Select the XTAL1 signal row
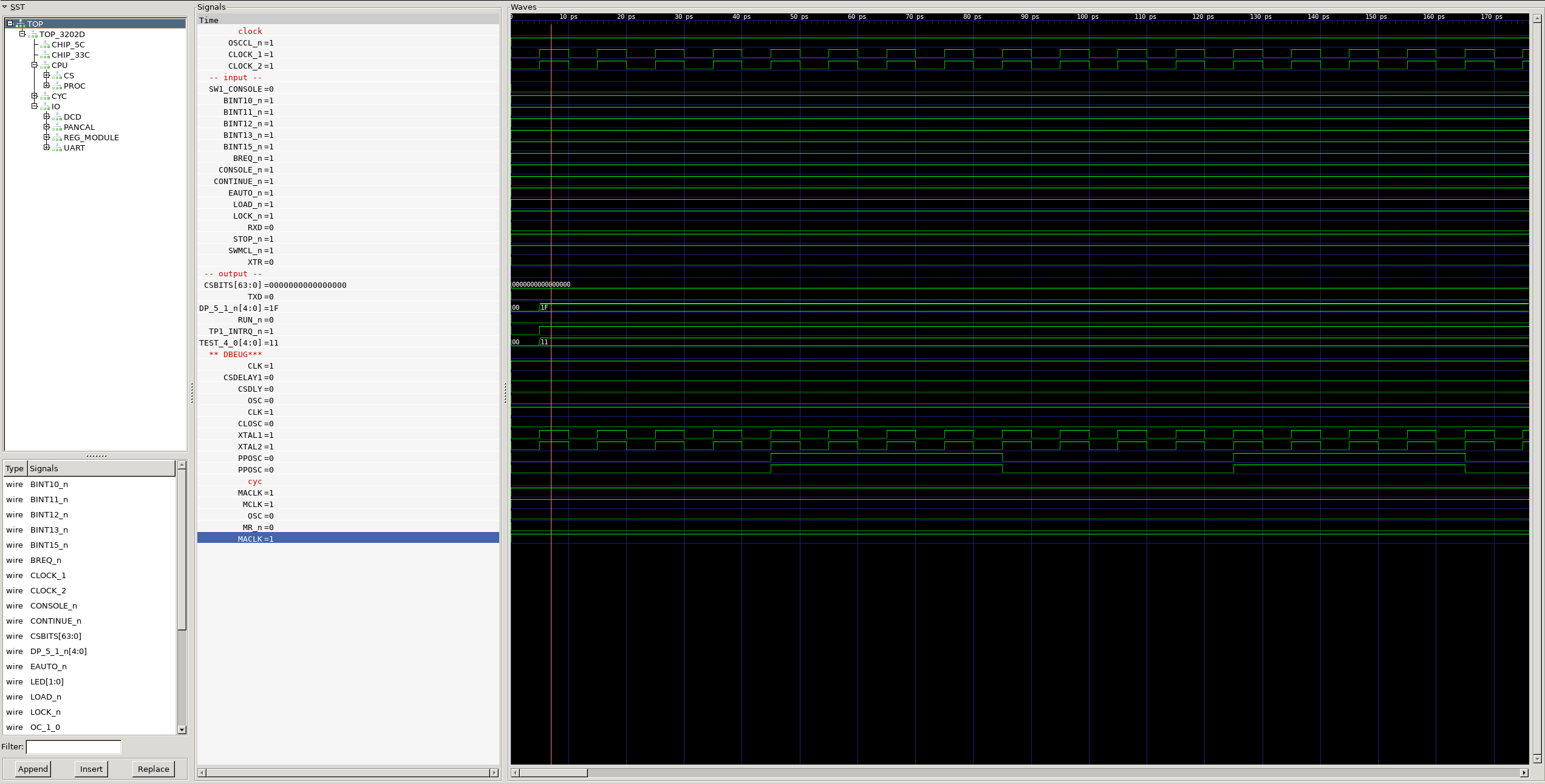 [348, 435]
